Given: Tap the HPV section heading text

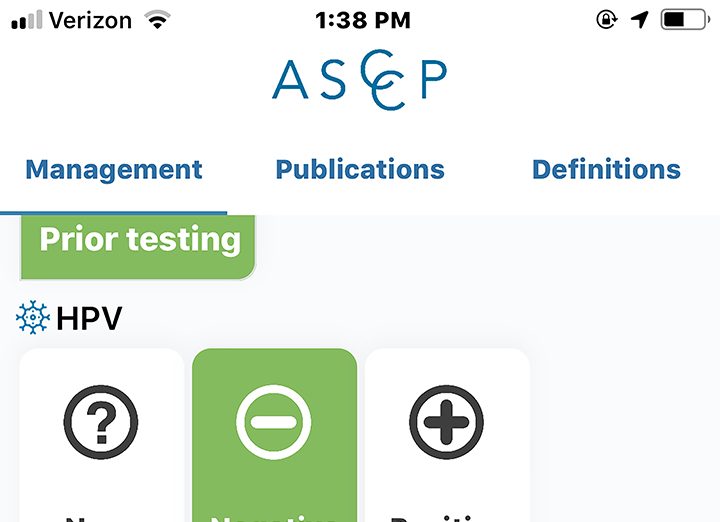Looking at the screenshot, I should tap(89, 318).
